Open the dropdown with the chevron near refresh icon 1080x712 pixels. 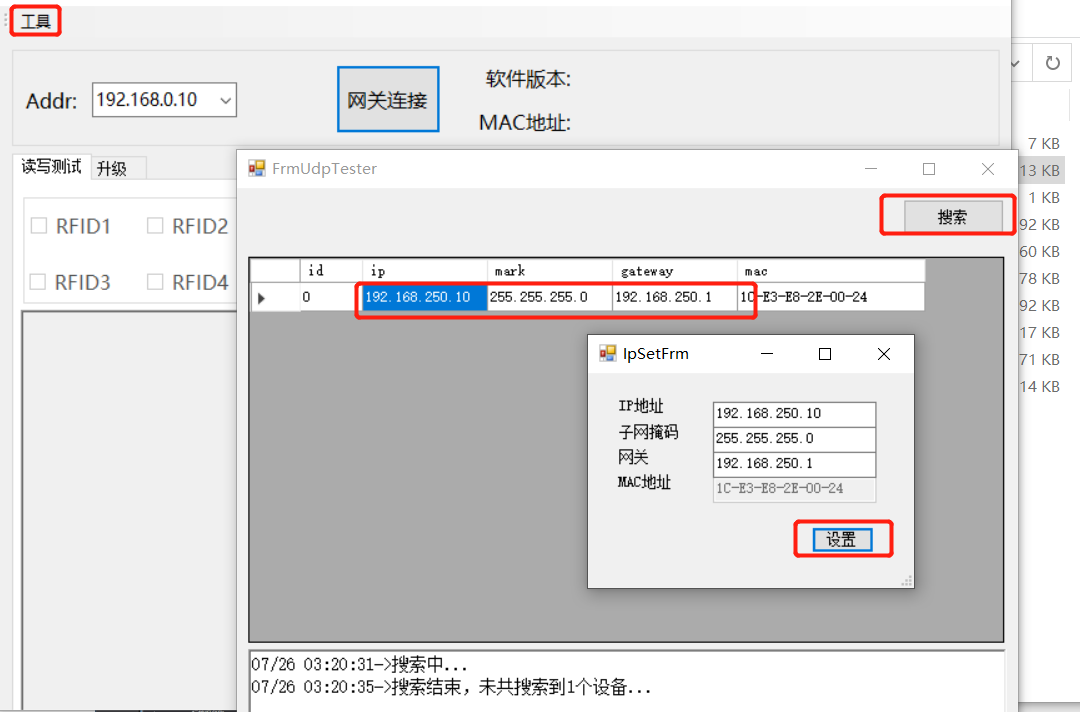pos(1014,62)
